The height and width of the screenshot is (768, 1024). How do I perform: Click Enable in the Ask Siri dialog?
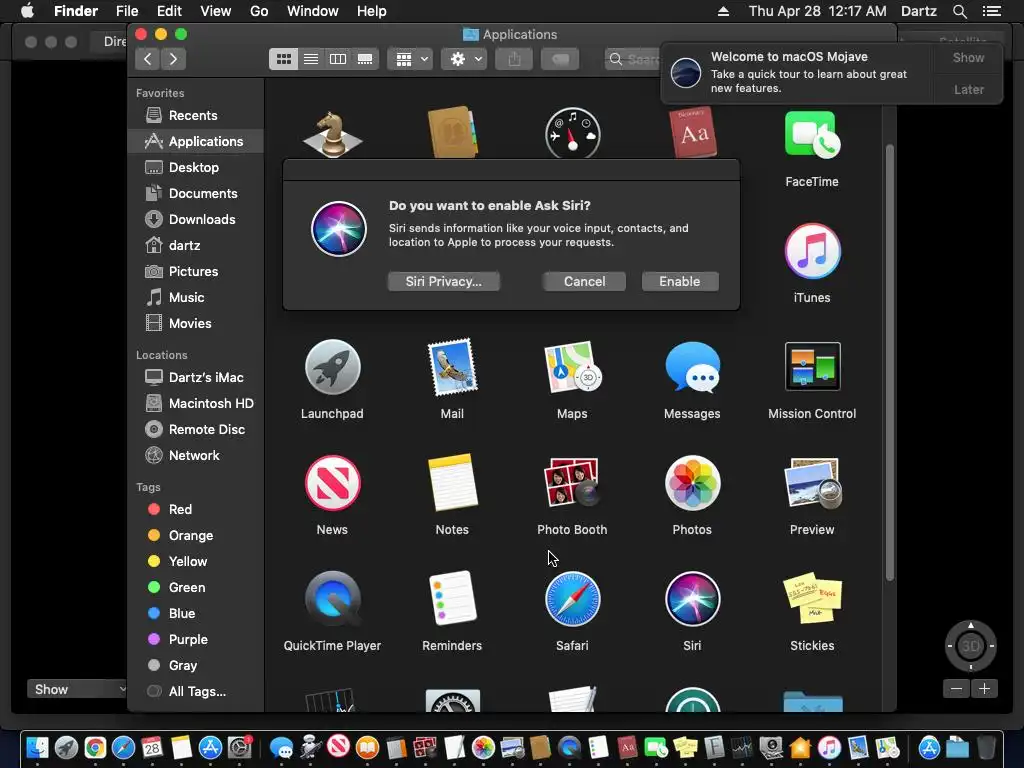pyautogui.click(x=680, y=281)
